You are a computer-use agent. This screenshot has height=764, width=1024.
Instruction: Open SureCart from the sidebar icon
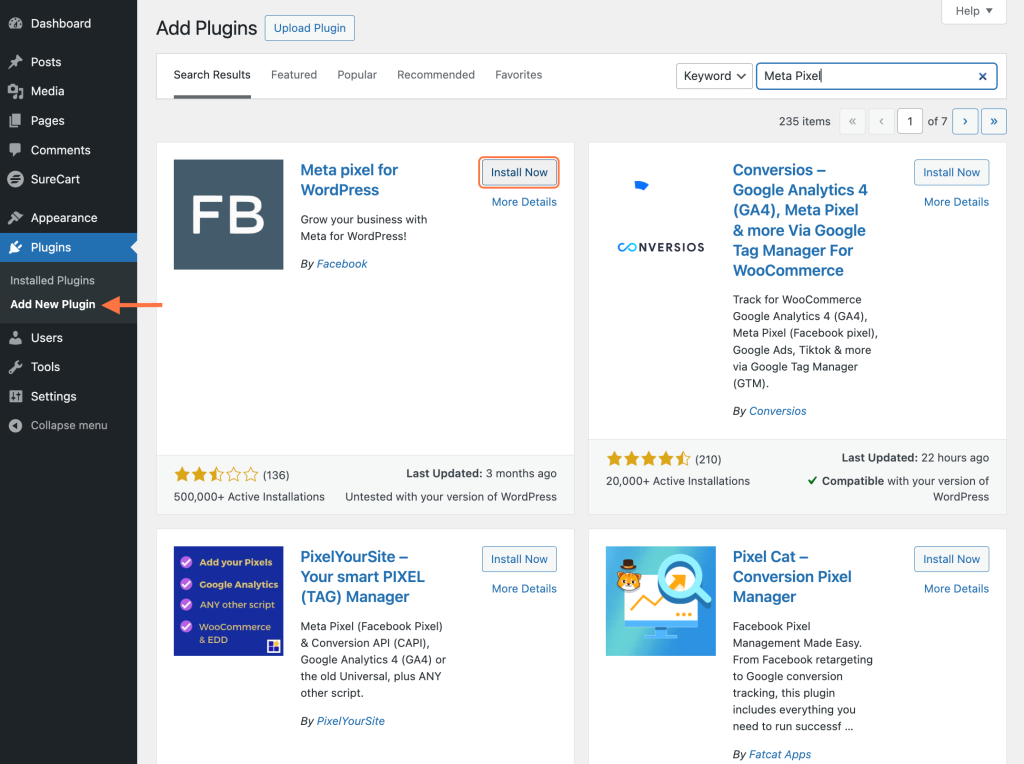tap(15, 179)
